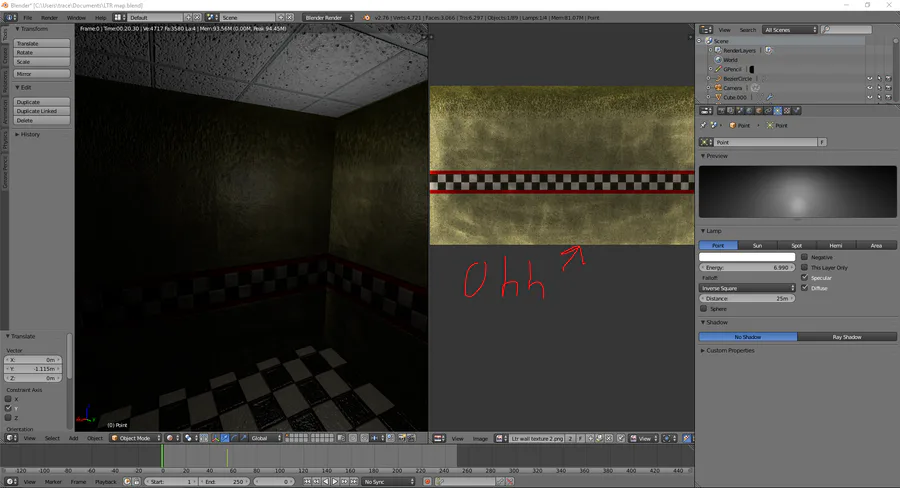Click the timeline record button icon
This screenshot has height=488, width=900.
click(x=427, y=482)
